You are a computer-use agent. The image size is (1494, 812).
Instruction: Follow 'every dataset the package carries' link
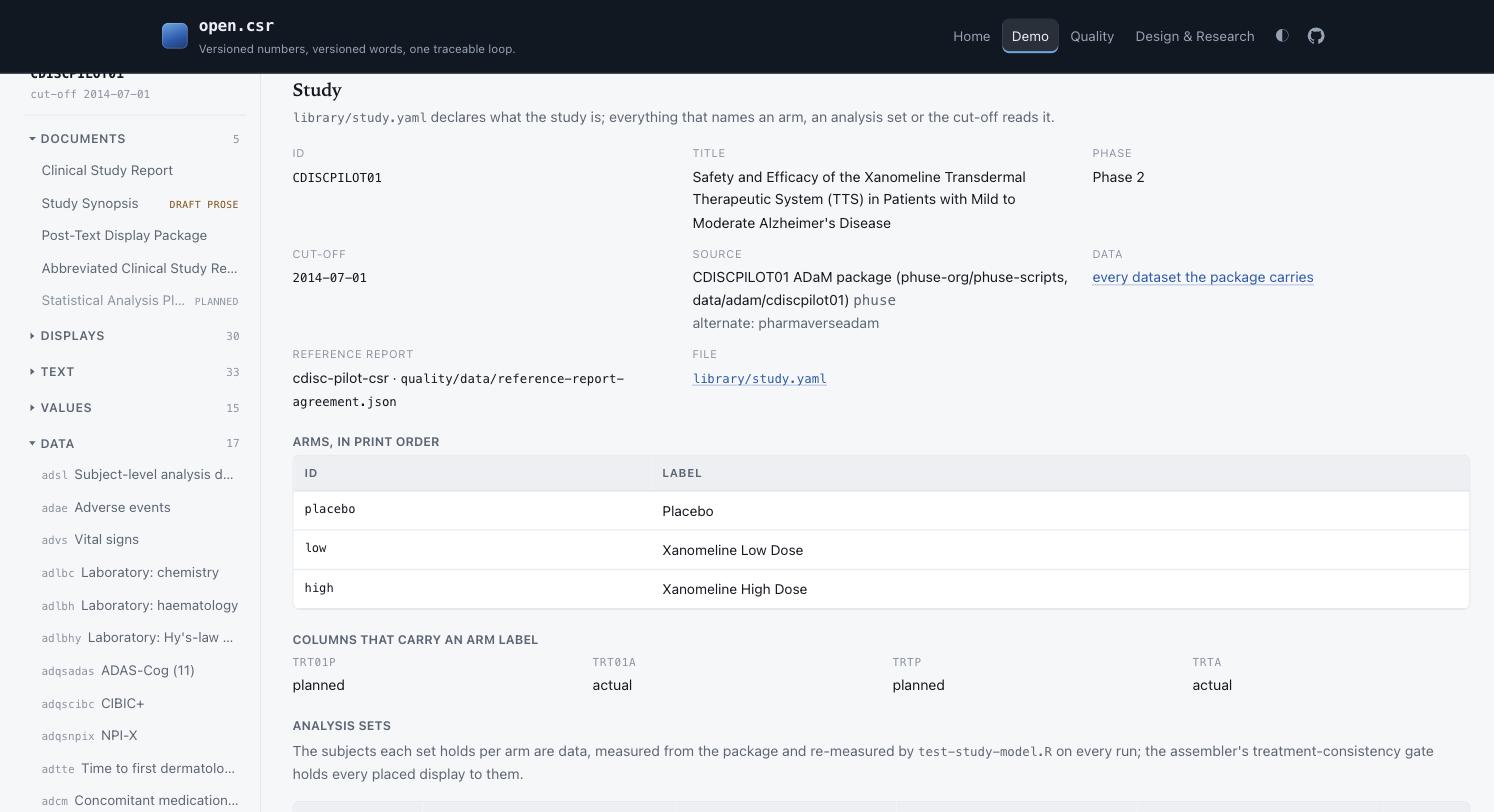pyautogui.click(x=1203, y=277)
